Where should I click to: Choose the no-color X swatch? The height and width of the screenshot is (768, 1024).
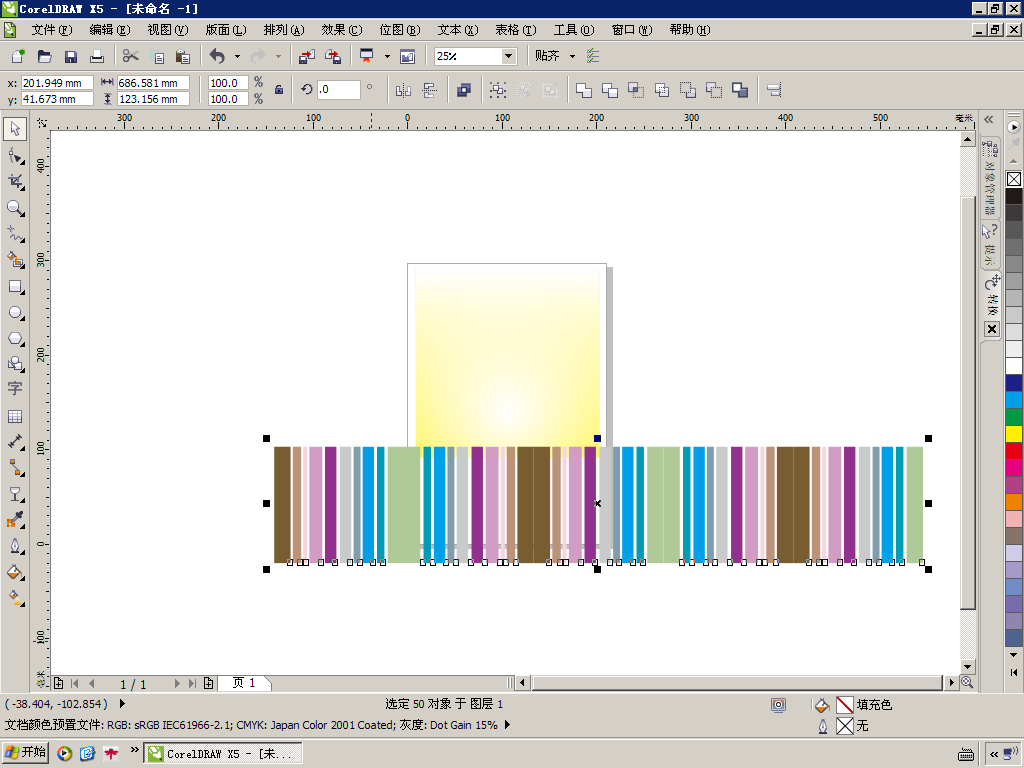coord(1014,179)
